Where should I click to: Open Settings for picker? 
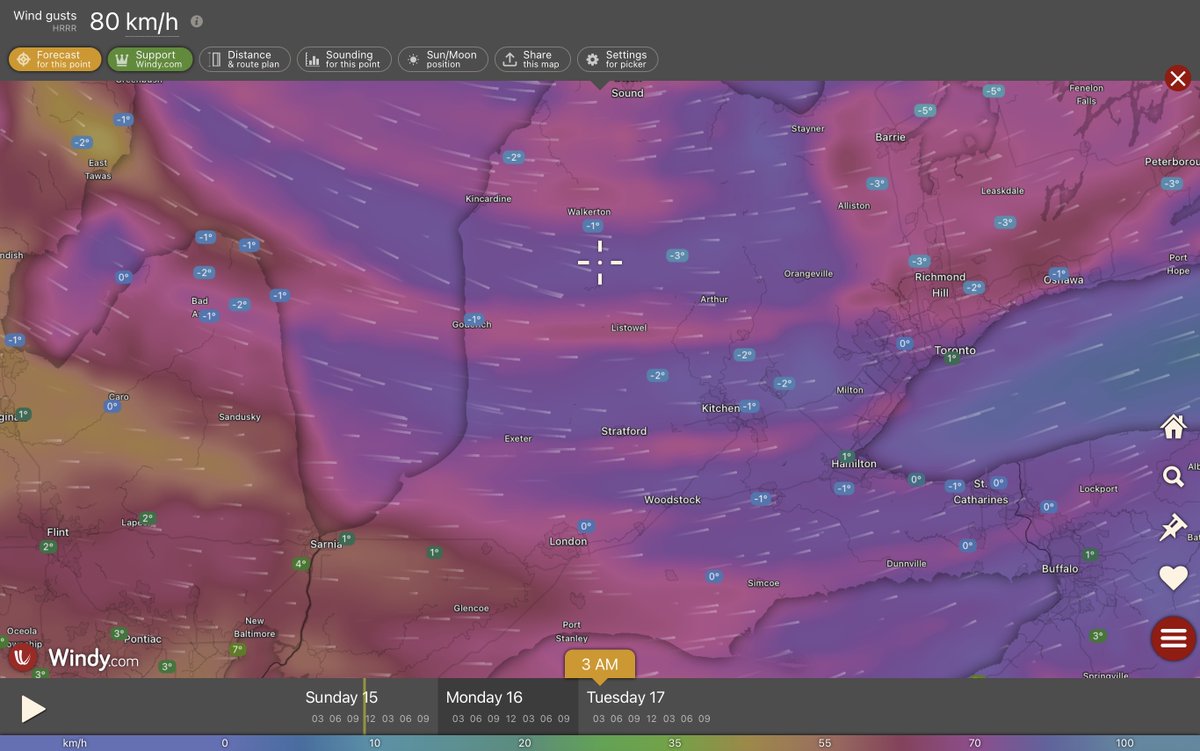coord(620,58)
